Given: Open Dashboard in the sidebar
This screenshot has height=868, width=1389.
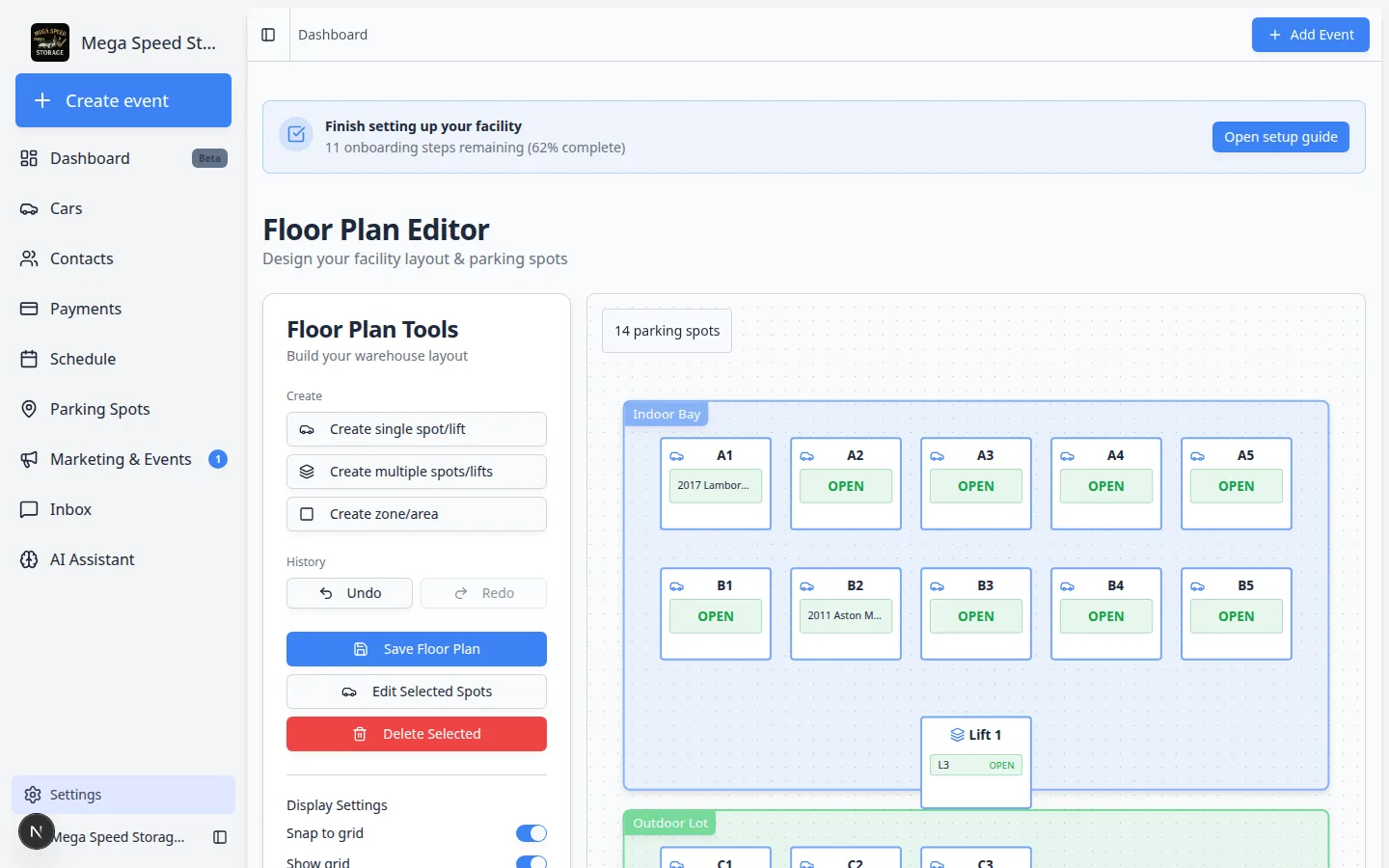Looking at the screenshot, I should (x=123, y=158).
